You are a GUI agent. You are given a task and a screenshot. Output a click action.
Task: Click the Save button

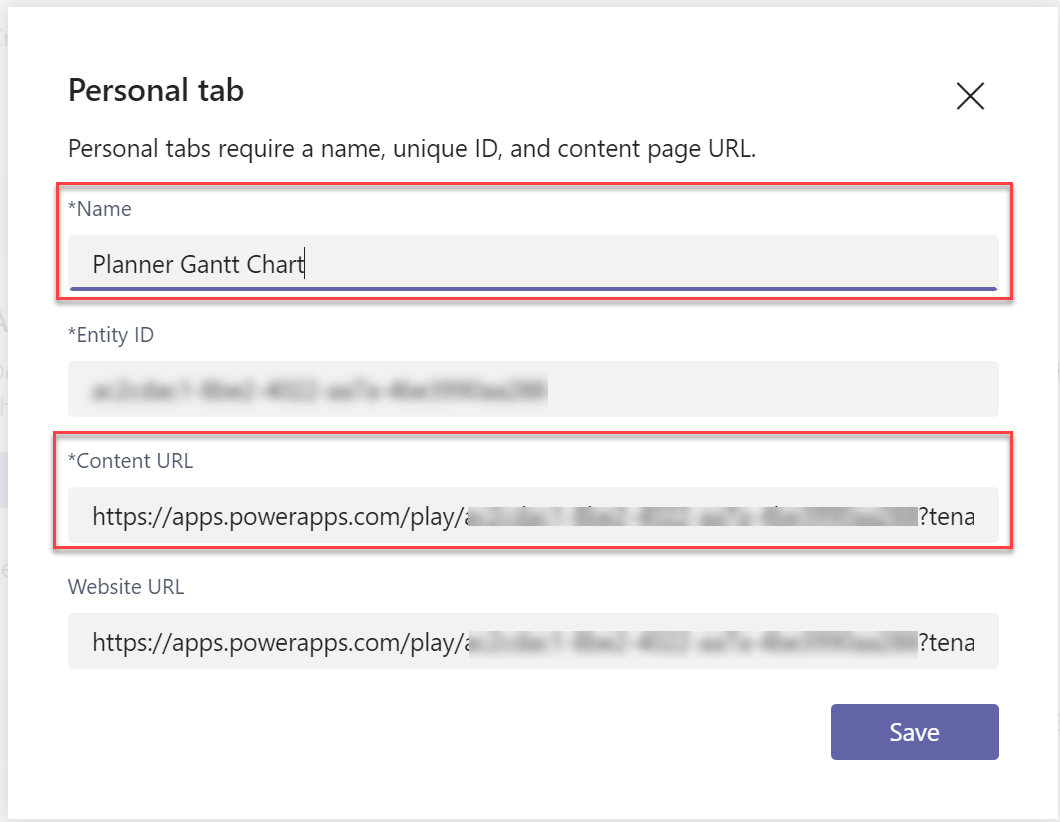914,732
